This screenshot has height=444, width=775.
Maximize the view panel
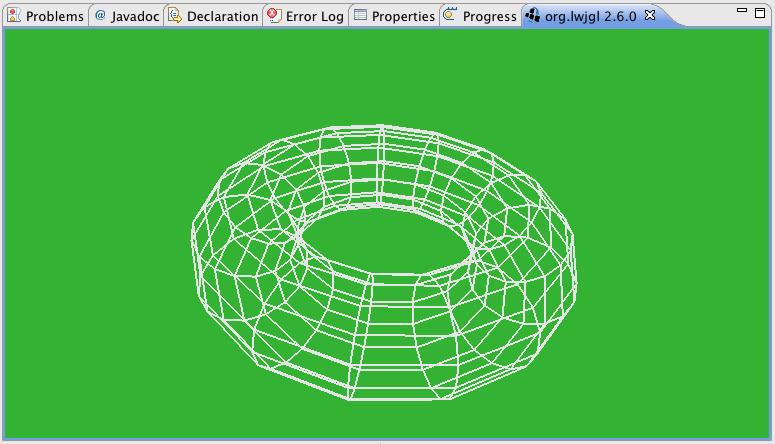click(x=760, y=13)
